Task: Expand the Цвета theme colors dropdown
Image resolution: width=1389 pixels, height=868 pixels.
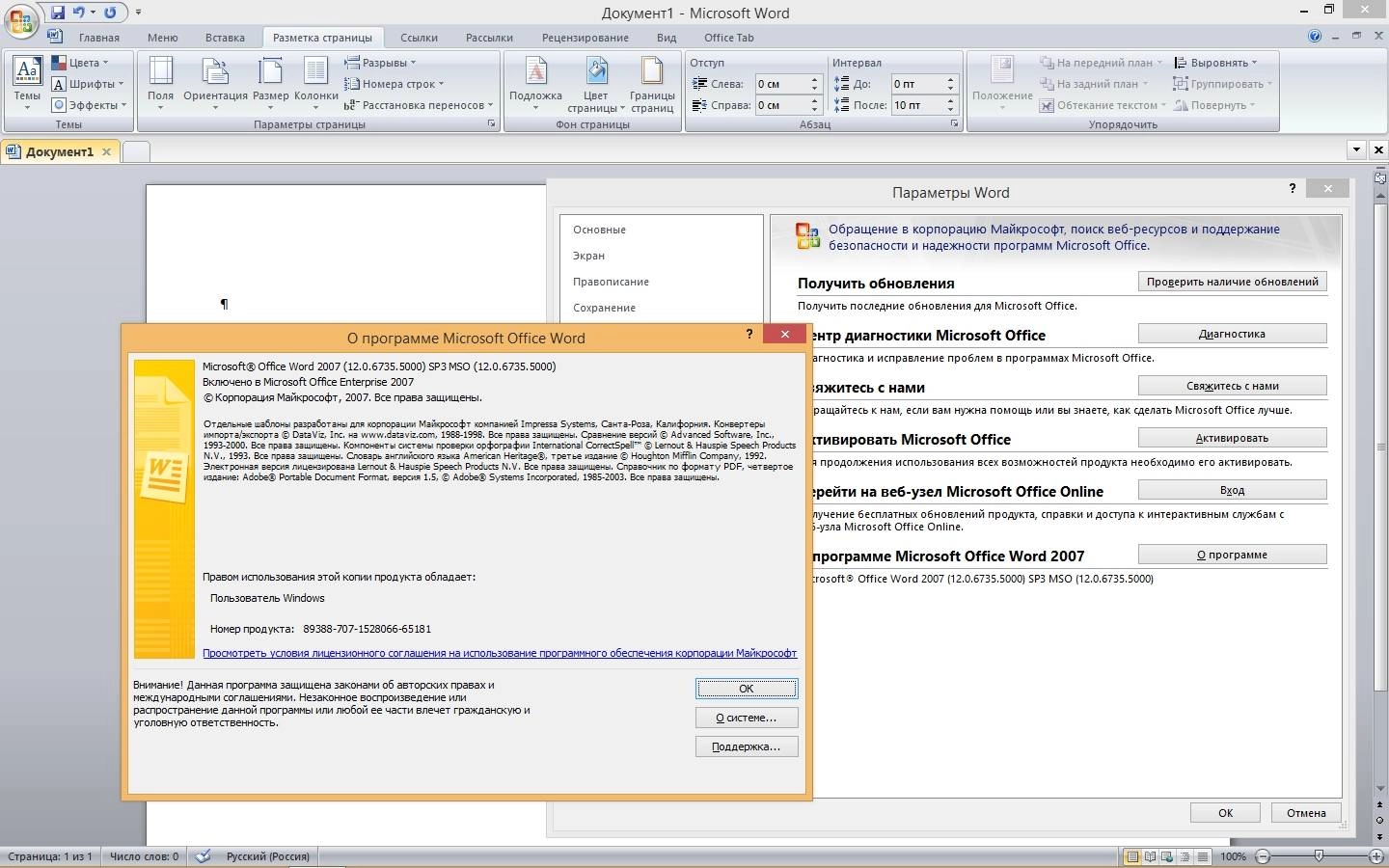Action: pos(79,63)
